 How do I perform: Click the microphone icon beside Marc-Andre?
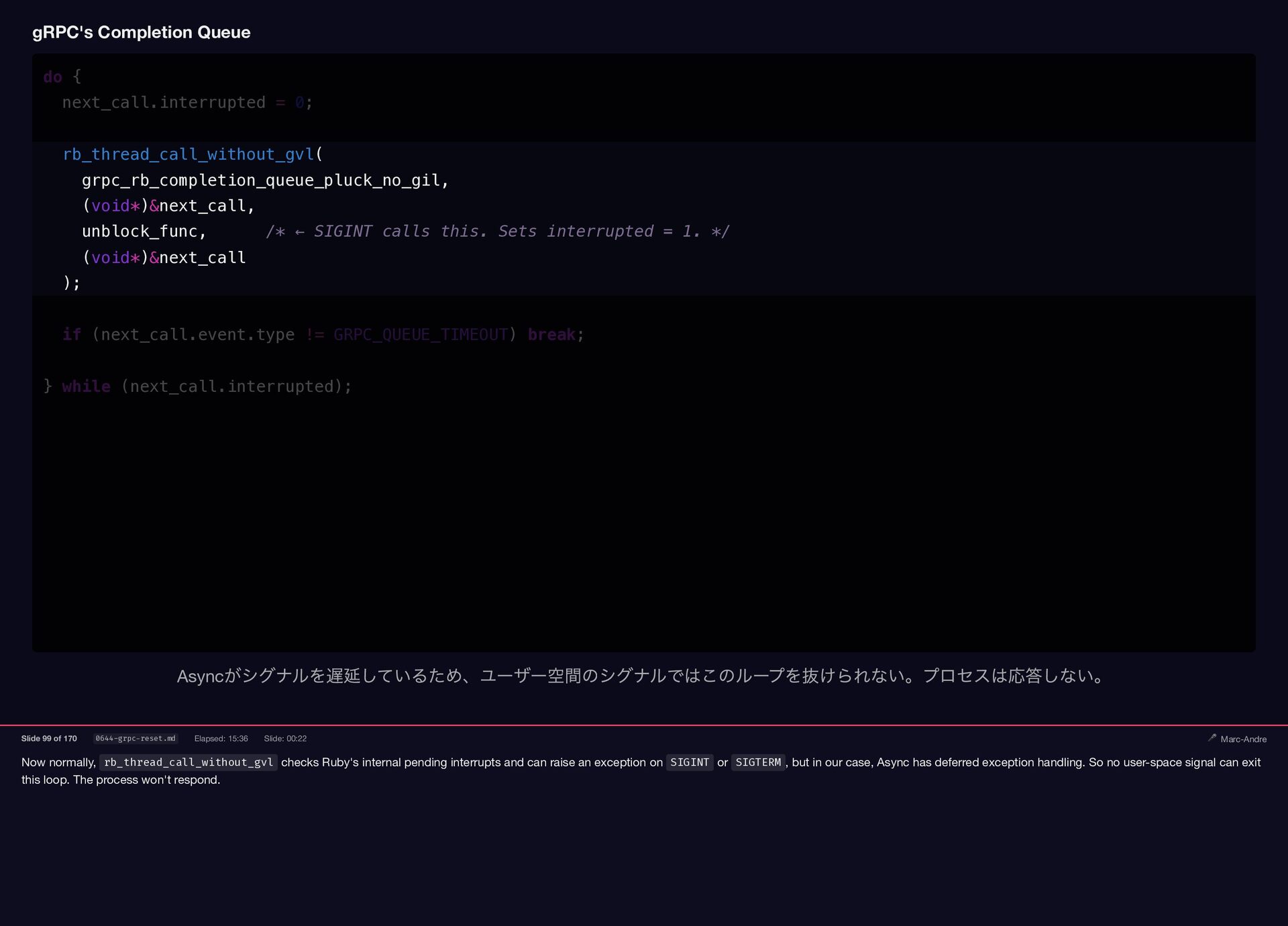[x=1212, y=737]
